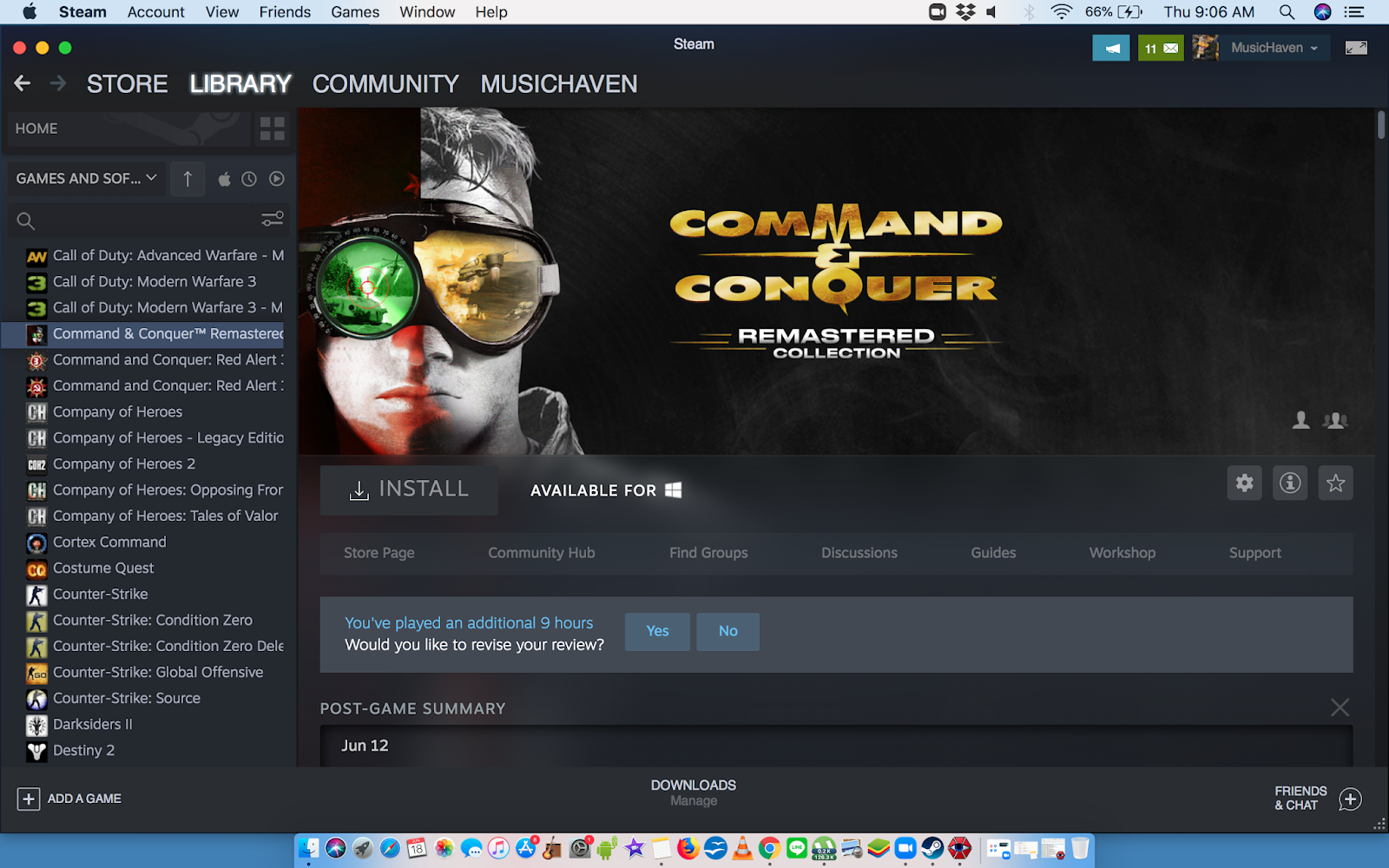The height and width of the screenshot is (868, 1389).
Task: Open Friends & Chat plus icon
Action: (1350, 799)
